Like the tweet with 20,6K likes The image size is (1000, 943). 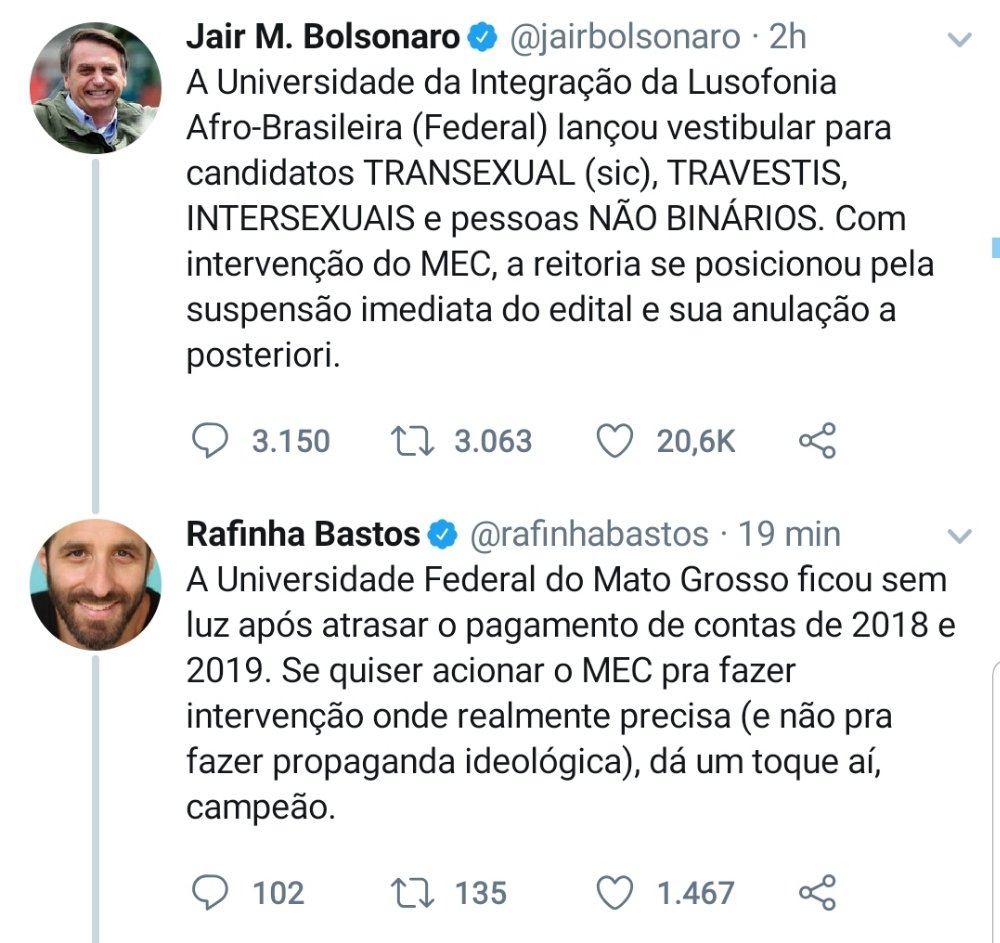pyautogui.click(x=615, y=440)
